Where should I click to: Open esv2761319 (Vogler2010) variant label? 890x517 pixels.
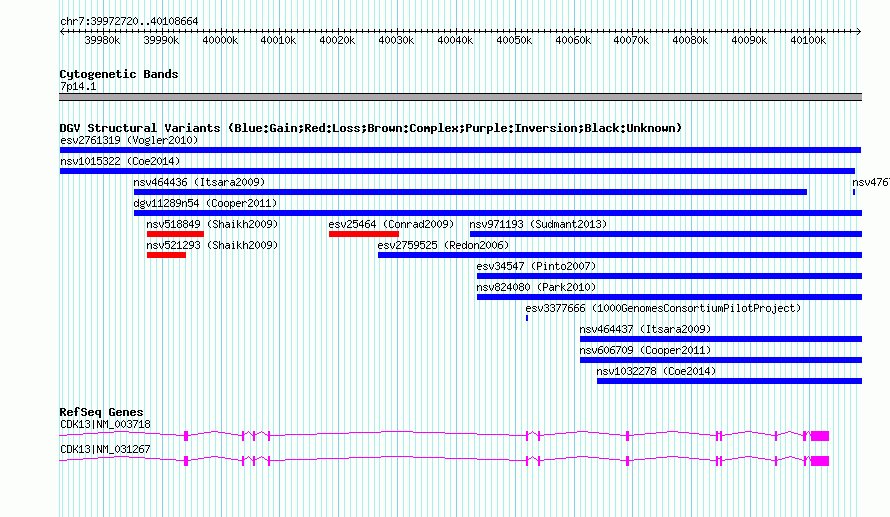click(x=129, y=140)
